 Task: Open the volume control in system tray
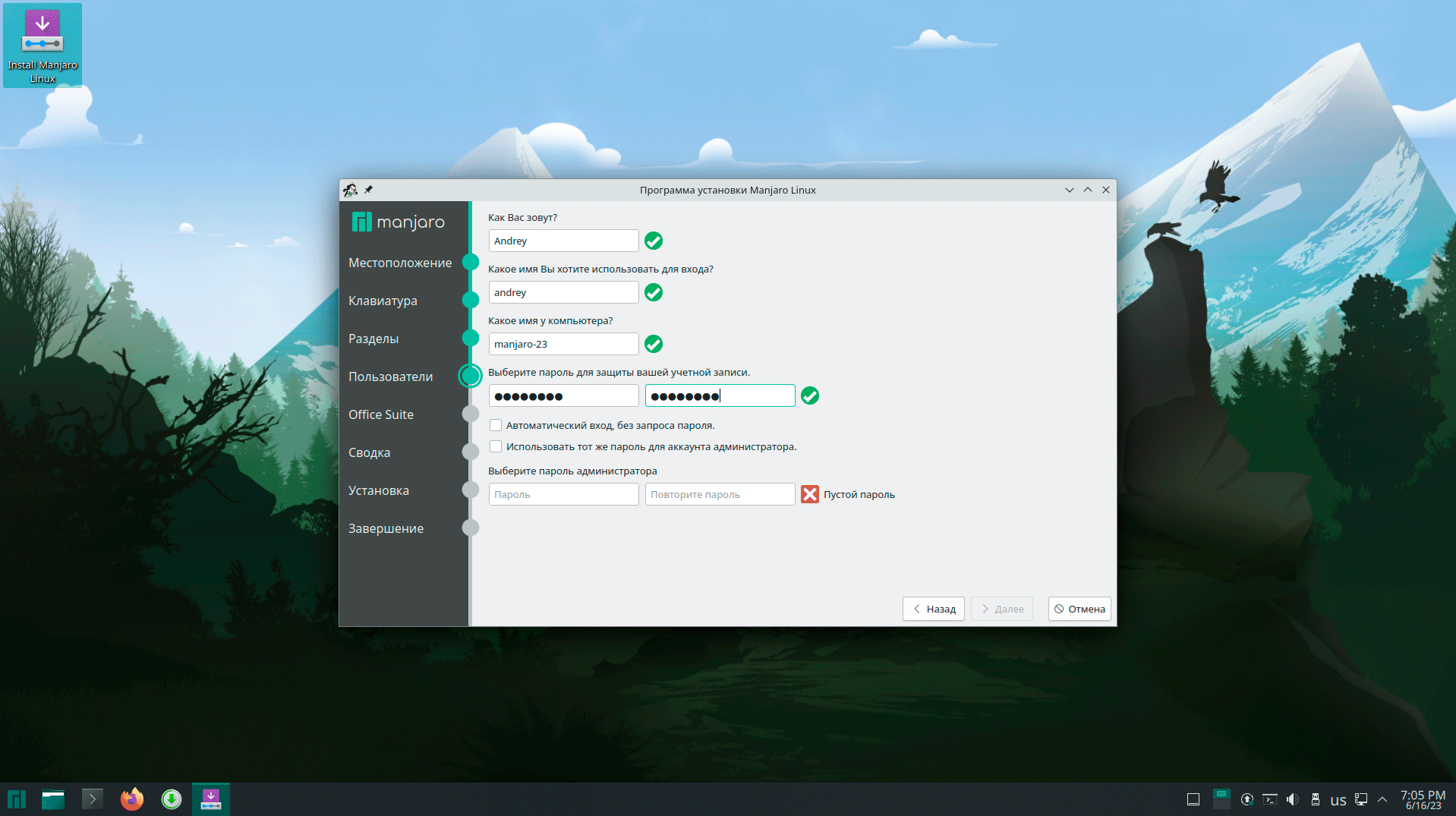click(1293, 799)
